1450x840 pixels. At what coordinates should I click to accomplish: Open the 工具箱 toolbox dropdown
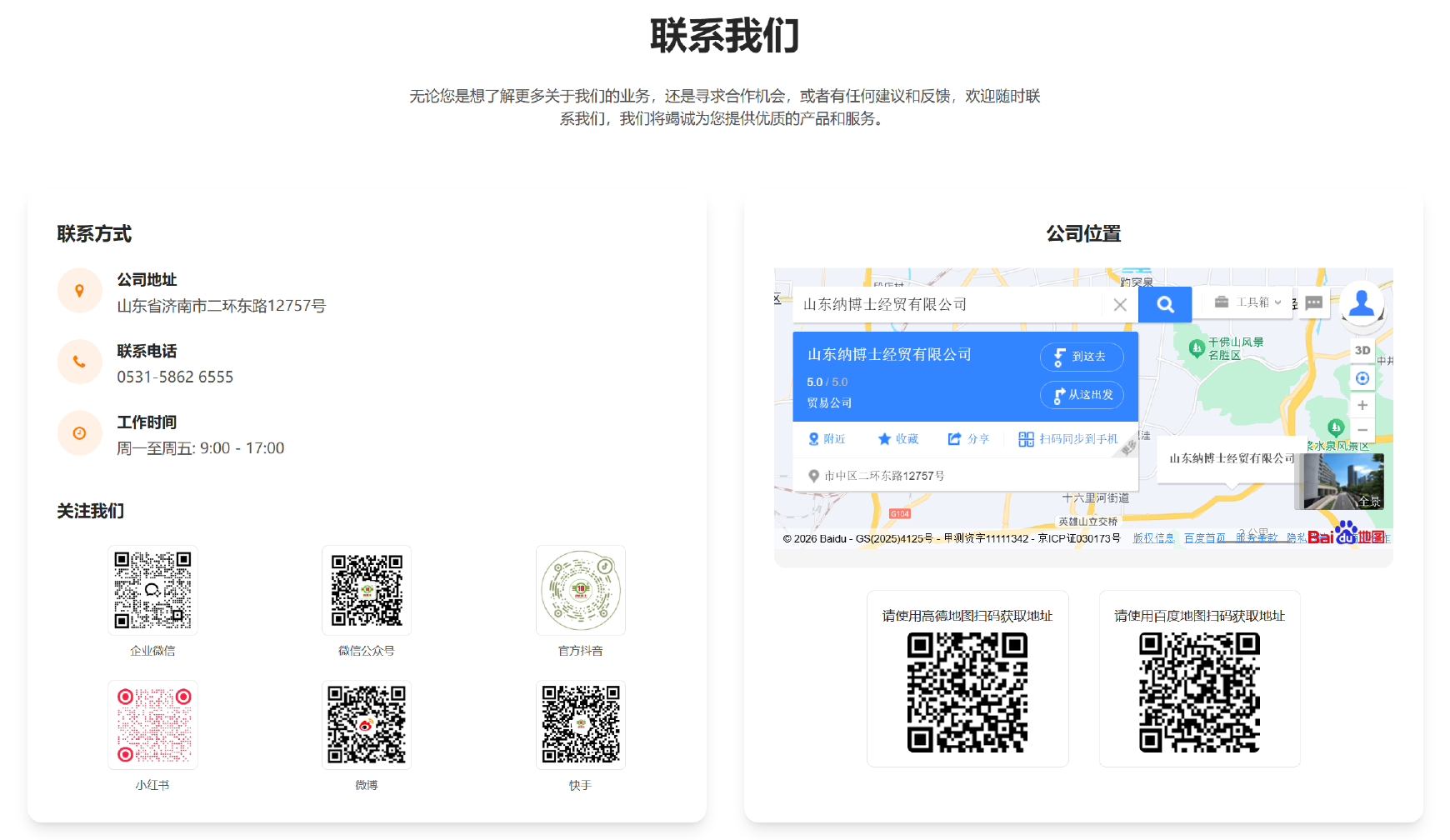(x=1247, y=302)
